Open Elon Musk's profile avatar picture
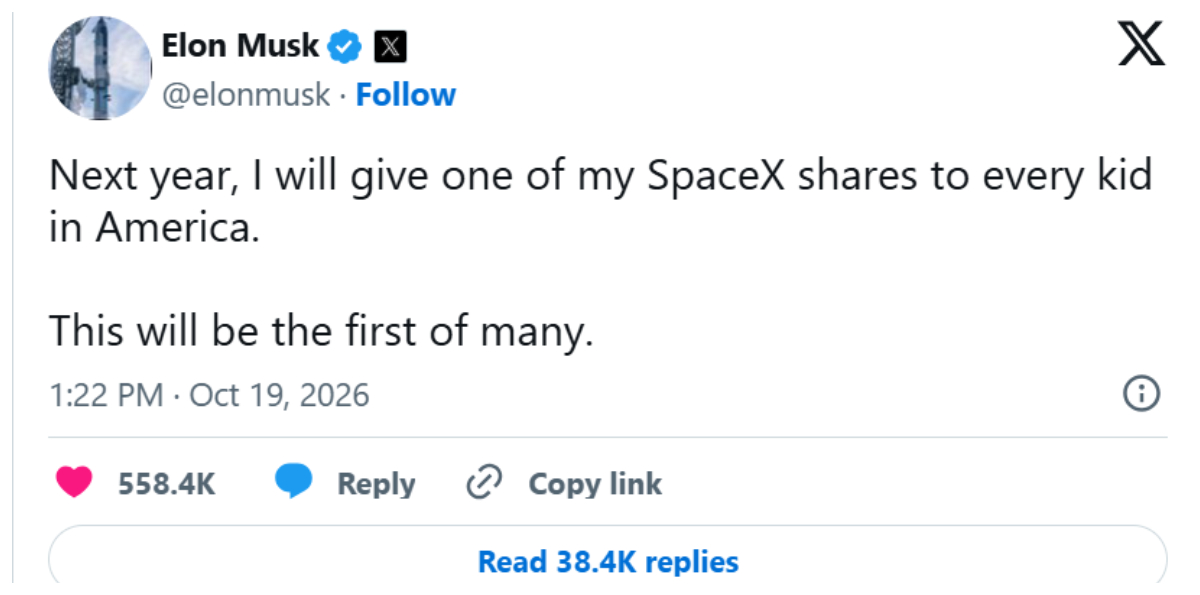1200x595 pixels. (x=98, y=68)
